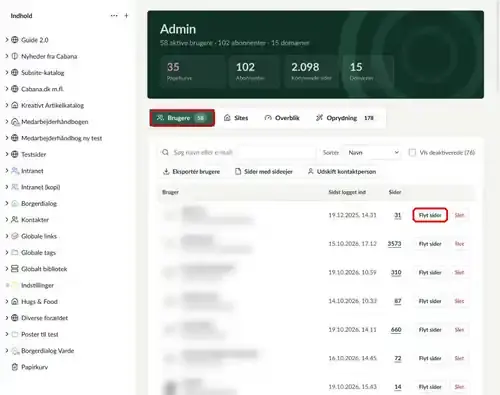Click Sider med sideejer button
Screen dimensions: 500x395
coord(264,172)
